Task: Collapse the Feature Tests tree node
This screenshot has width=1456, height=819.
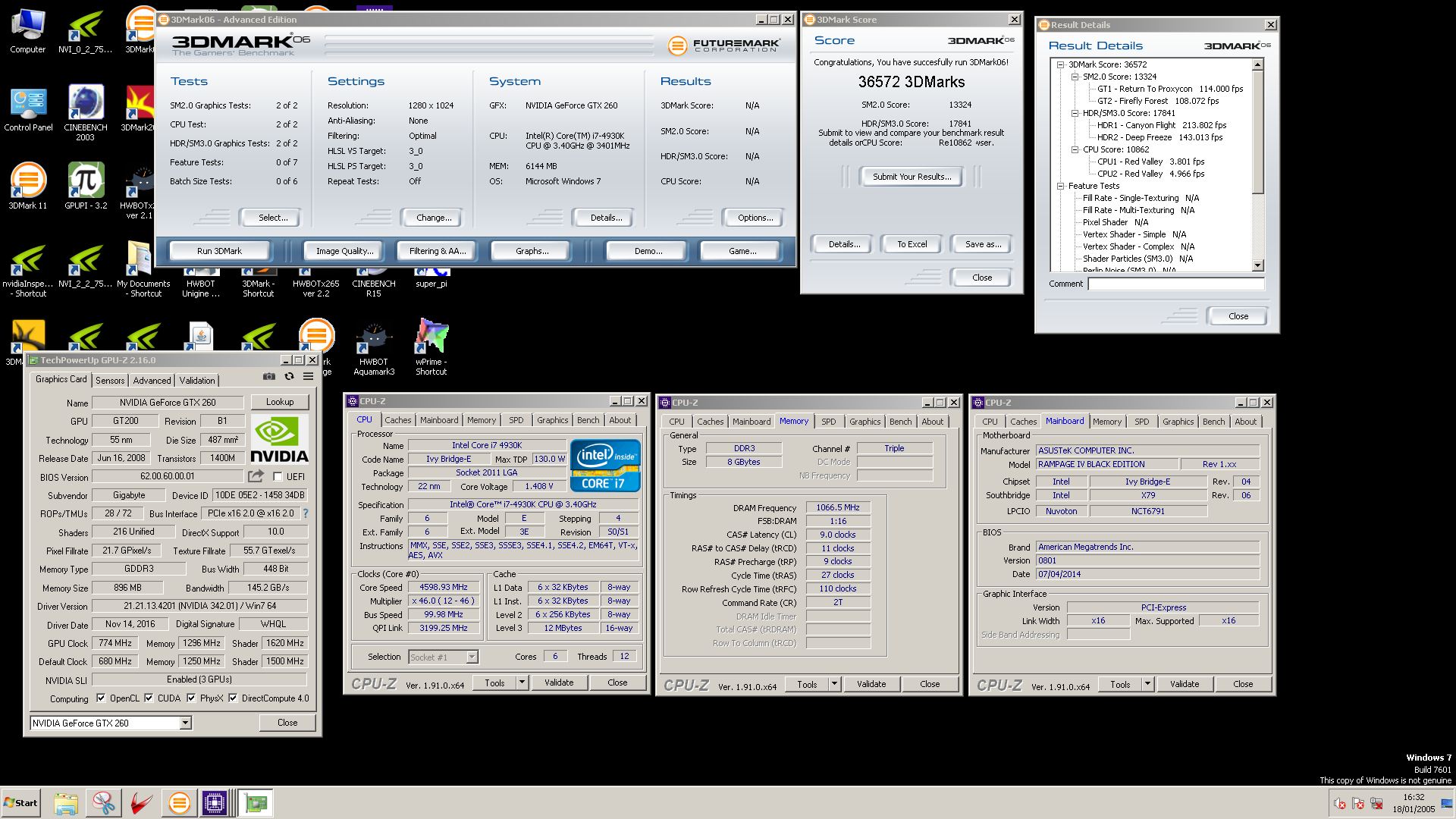Action: (x=1061, y=186)
